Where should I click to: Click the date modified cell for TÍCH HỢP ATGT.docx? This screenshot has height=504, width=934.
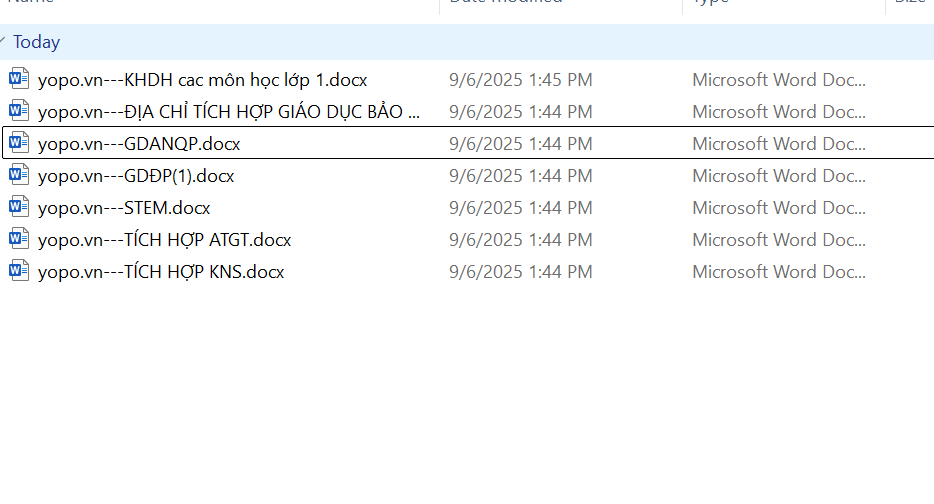(x=520, y=240)
